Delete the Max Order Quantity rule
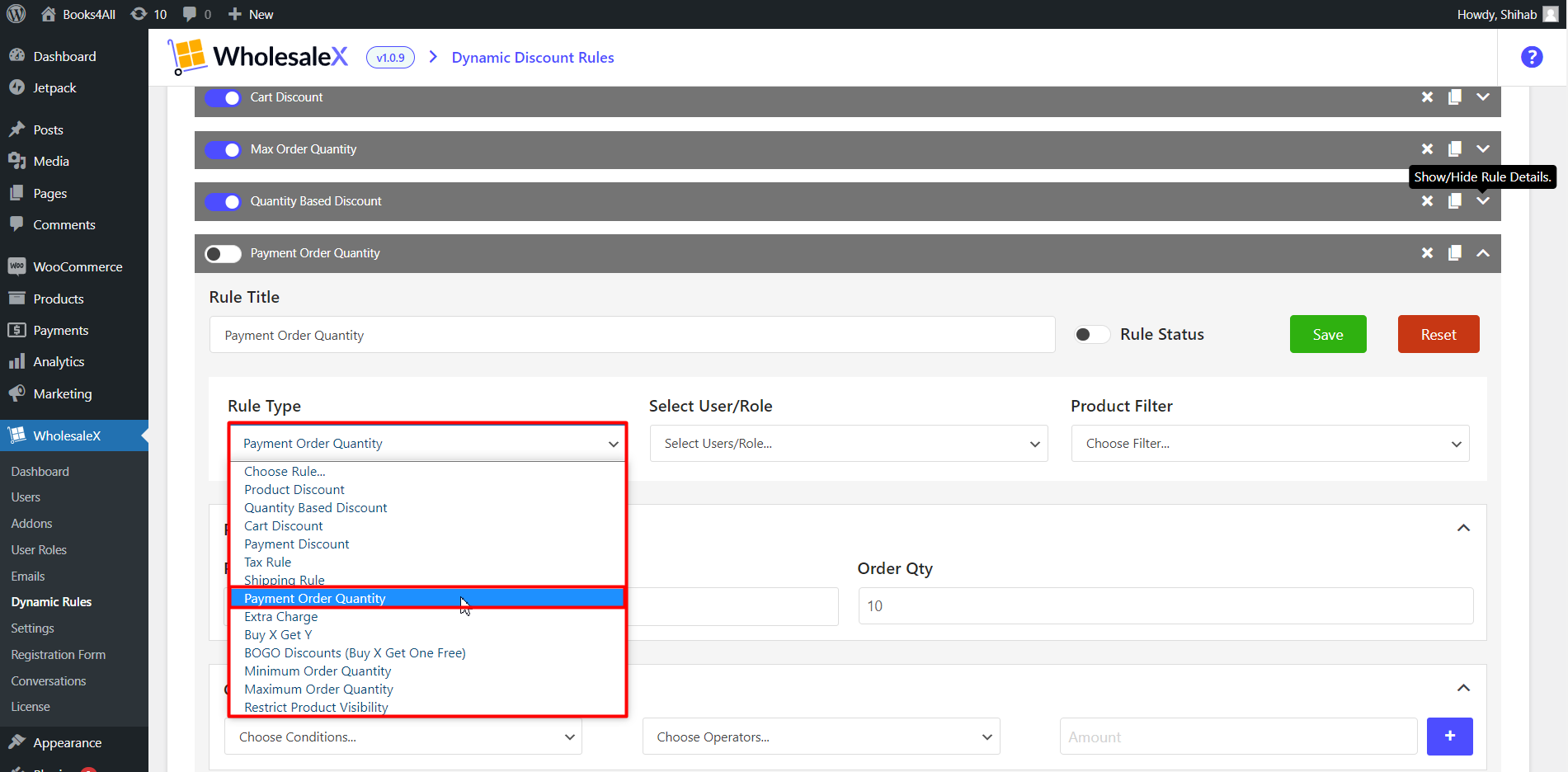This screenshot has width=1568, height=772. (1427, 149)
